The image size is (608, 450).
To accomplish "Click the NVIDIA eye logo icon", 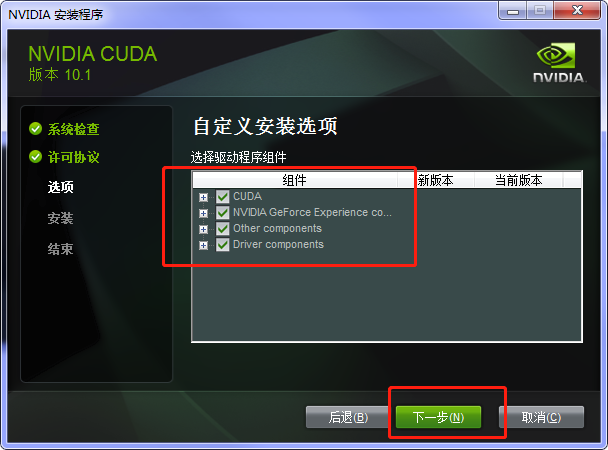I will tap(556, 55).
